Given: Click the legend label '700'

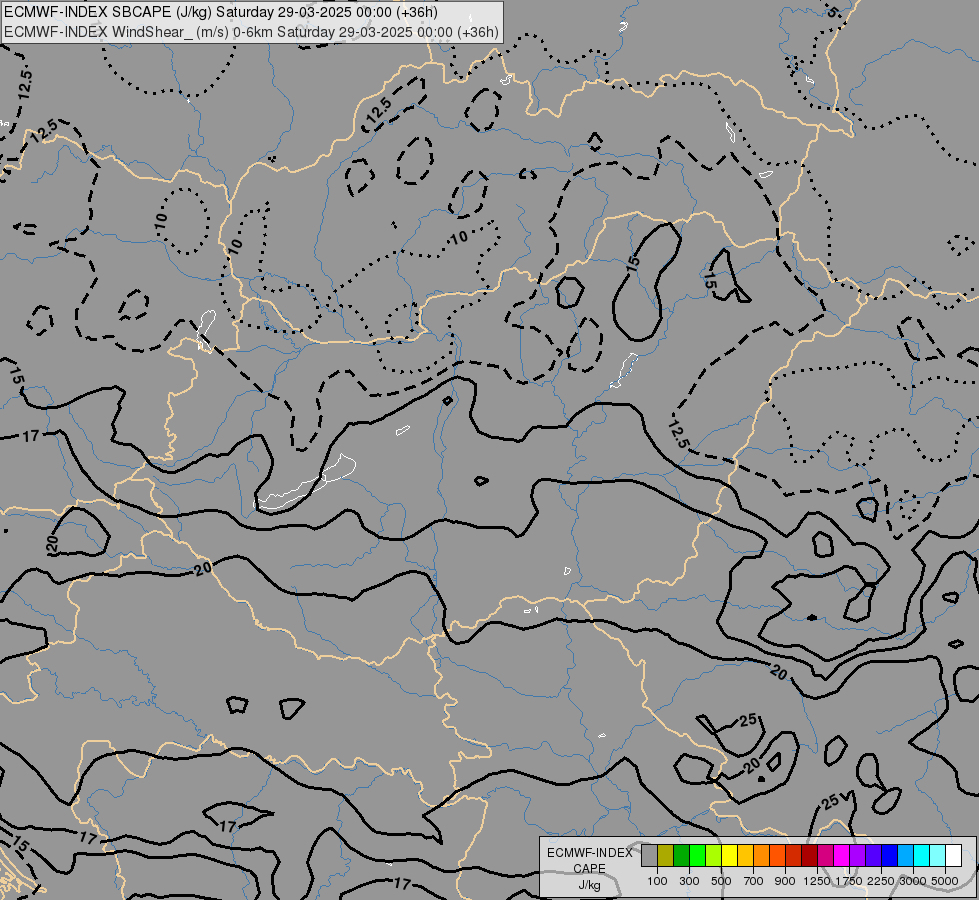Looking at the screenshot, I should point(754,881).
